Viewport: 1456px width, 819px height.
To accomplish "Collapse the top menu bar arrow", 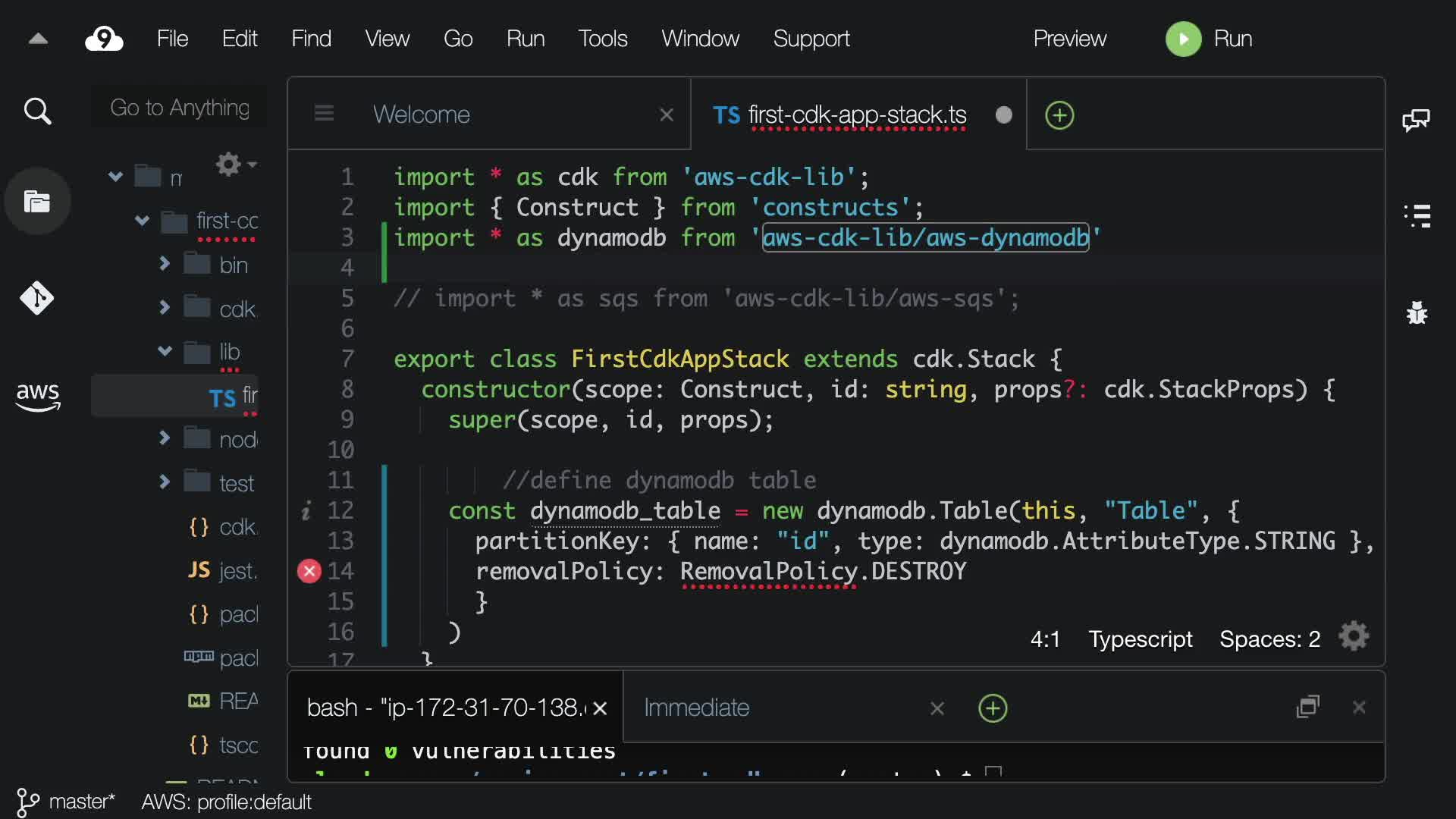I will pos(38,39).
